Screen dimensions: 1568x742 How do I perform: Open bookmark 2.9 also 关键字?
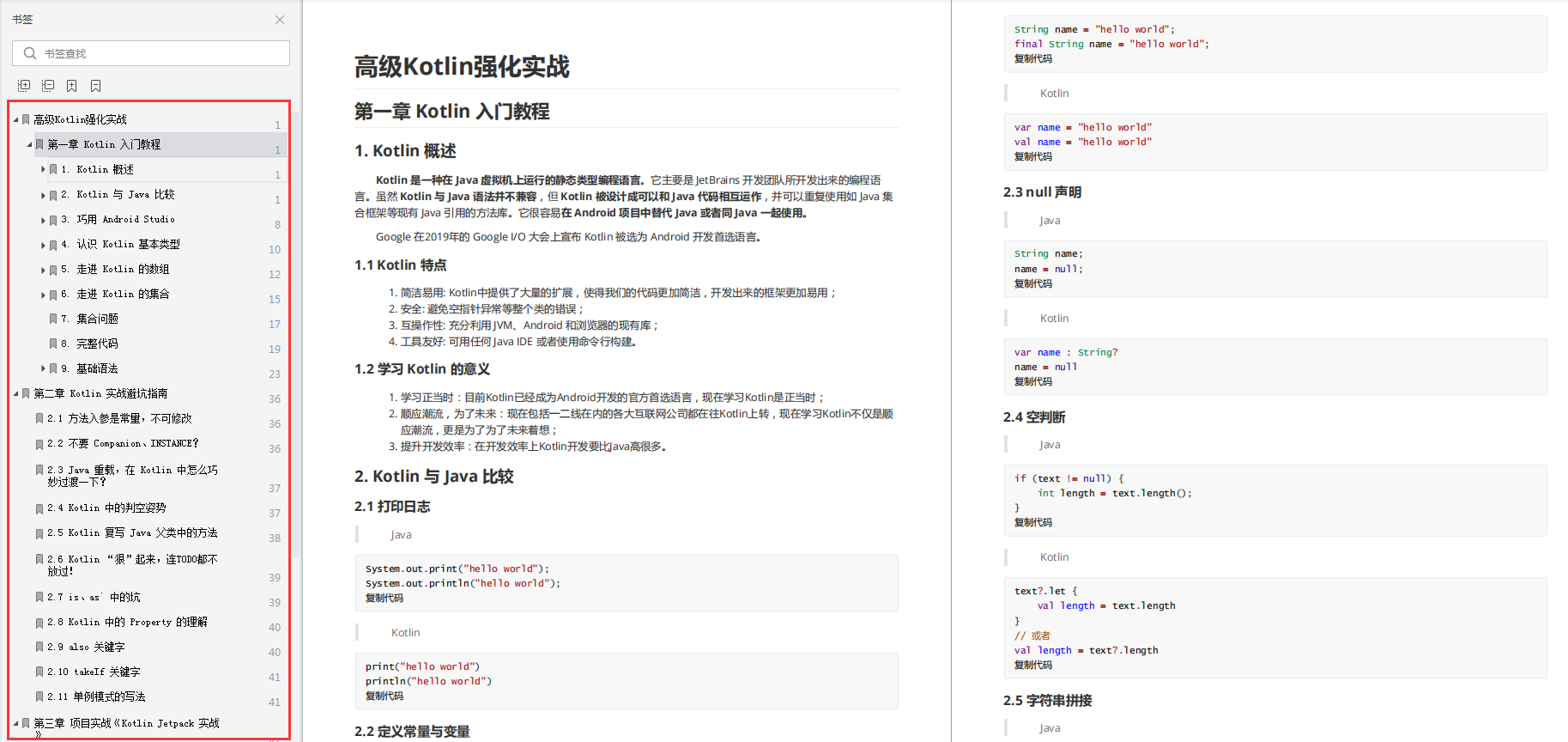86,647
